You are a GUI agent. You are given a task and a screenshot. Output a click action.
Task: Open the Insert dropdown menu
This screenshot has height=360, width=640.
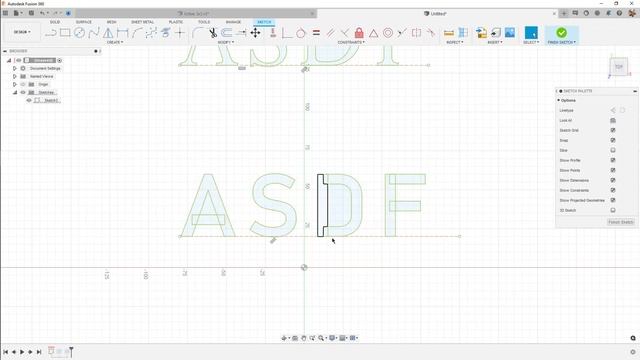click(495, 42)
